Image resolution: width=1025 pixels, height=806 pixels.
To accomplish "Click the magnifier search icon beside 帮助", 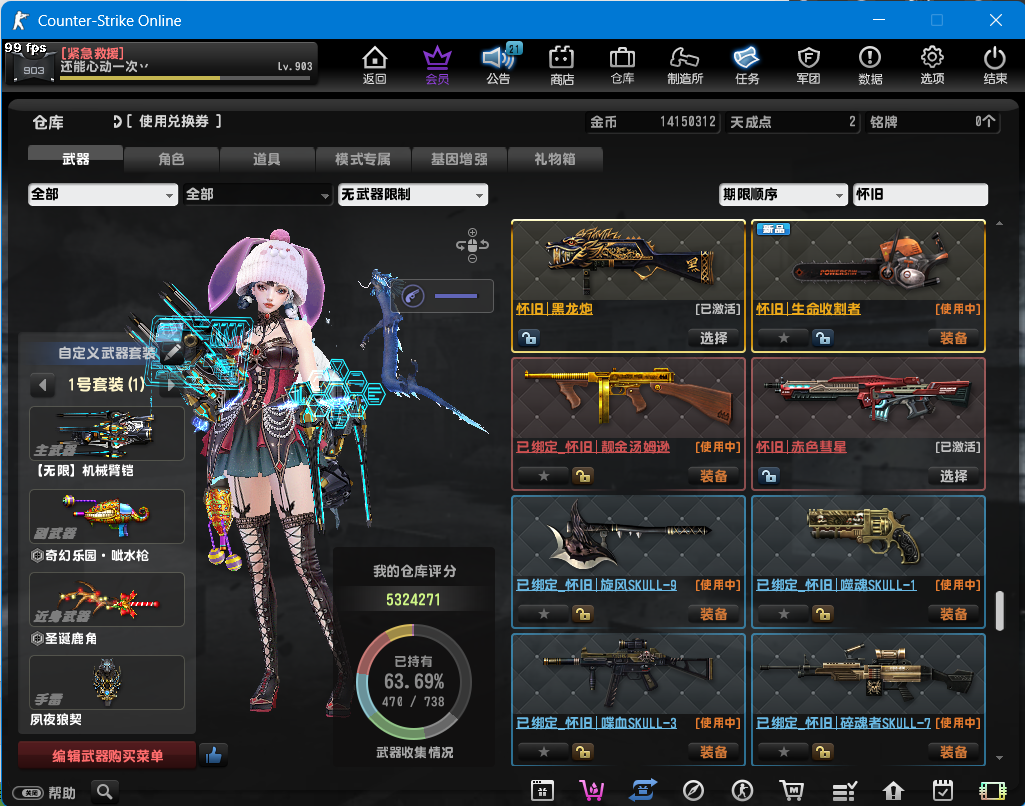I will pos(105,792).
